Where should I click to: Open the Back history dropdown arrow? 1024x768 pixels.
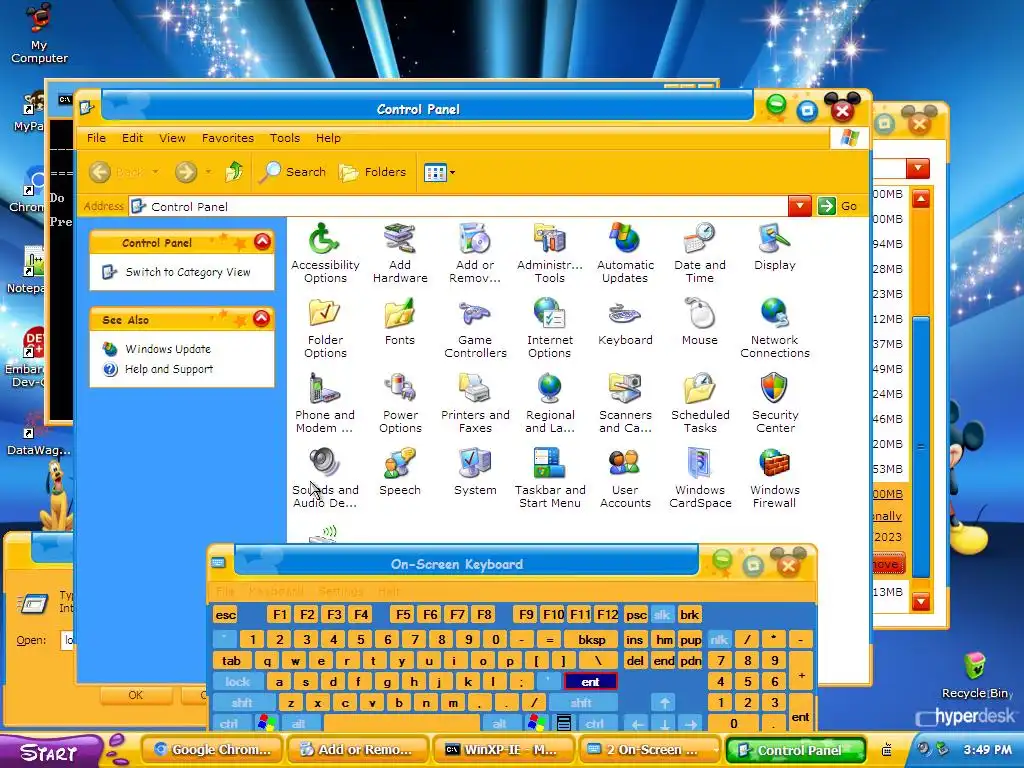point(155,172)
